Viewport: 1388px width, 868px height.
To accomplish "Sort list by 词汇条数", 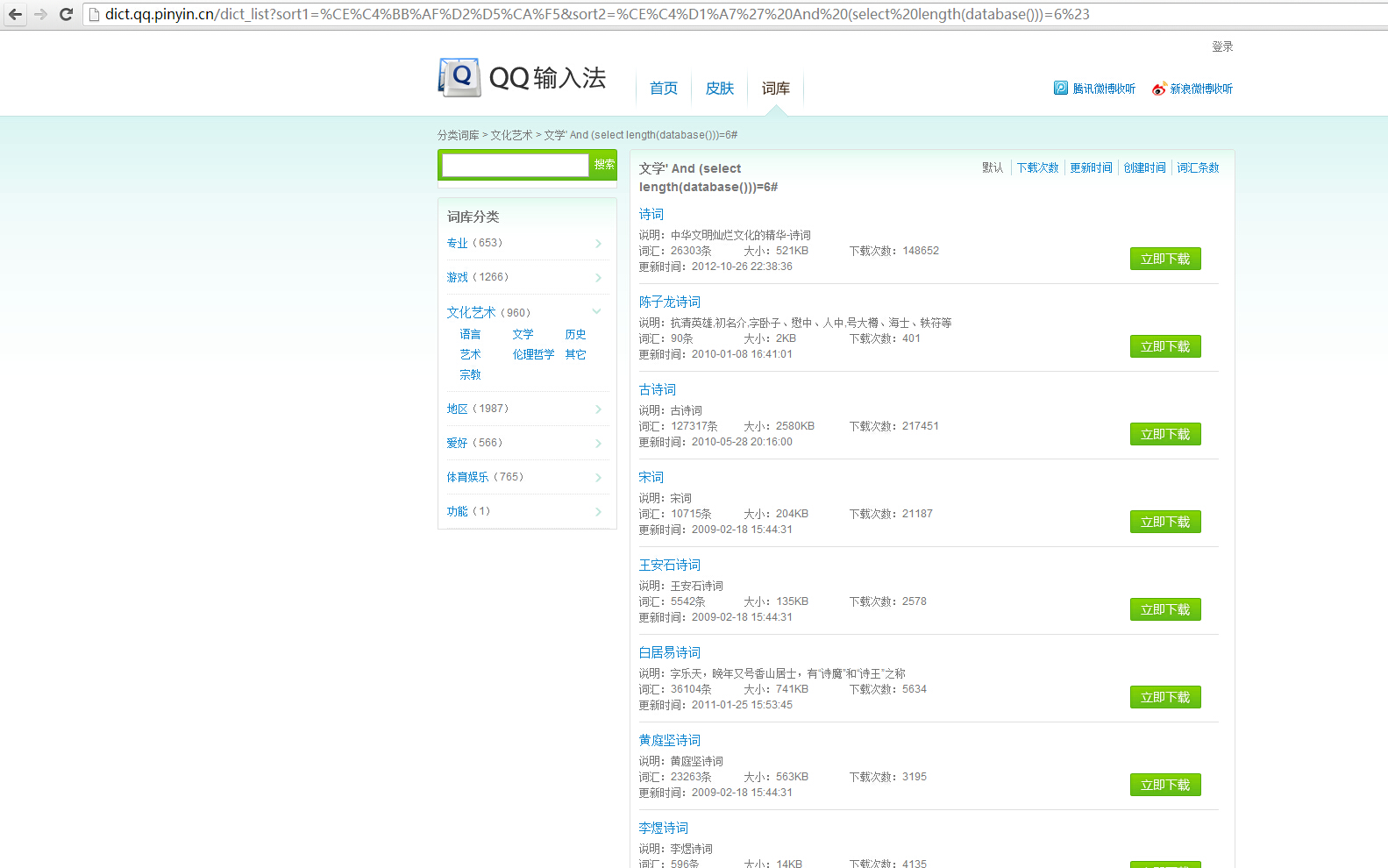I will pos(1198,167).
